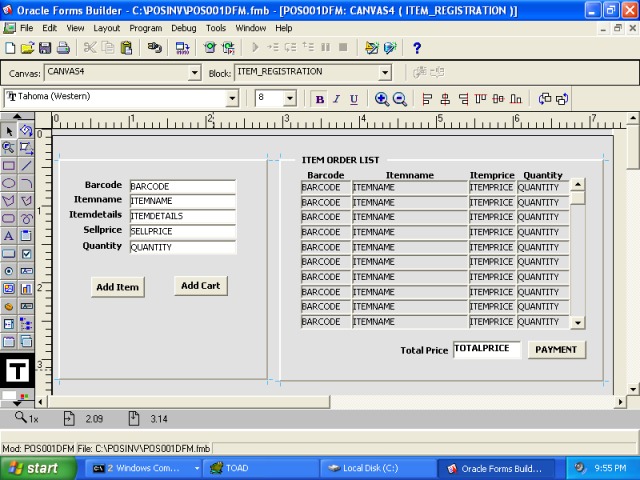Click the Help question mark icon
Screen dimensions: 640x480
417,48
